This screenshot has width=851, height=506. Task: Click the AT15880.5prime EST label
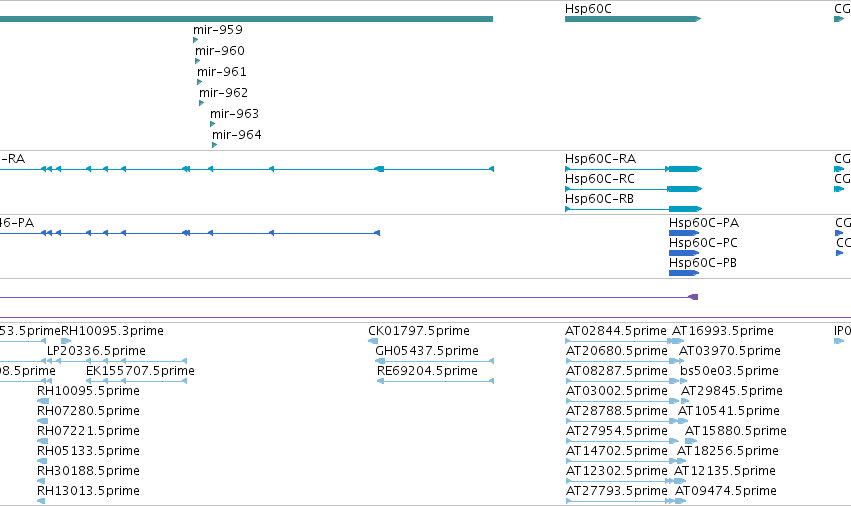tap(735, 431)
